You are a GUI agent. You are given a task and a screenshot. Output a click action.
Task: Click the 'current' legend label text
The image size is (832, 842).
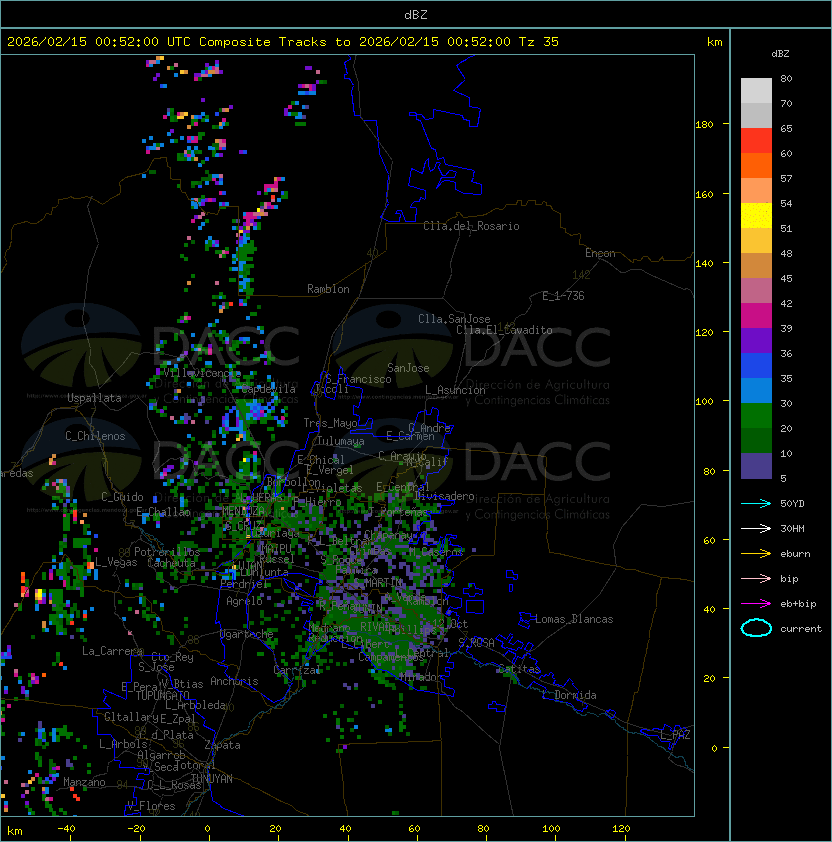[801, 629]
